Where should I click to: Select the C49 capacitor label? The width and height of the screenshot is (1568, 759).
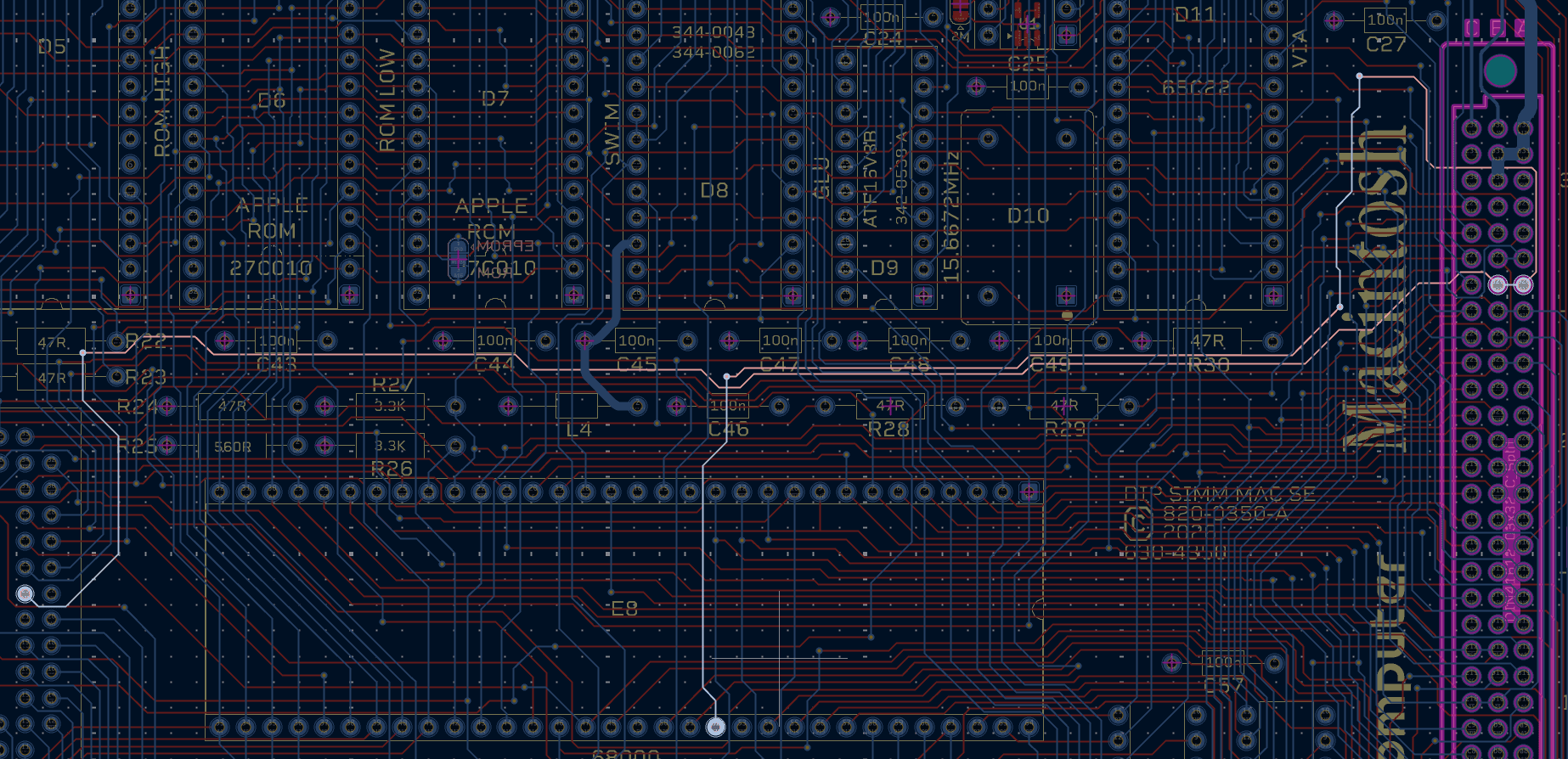click(1051, 365)
